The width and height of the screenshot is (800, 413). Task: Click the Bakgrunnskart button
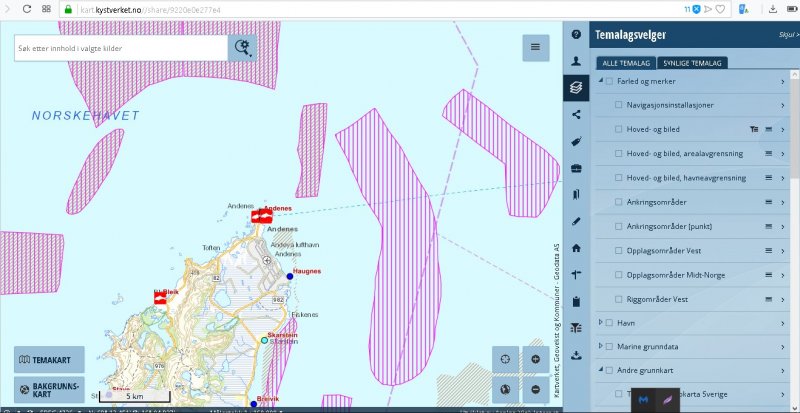pos(50,389)
